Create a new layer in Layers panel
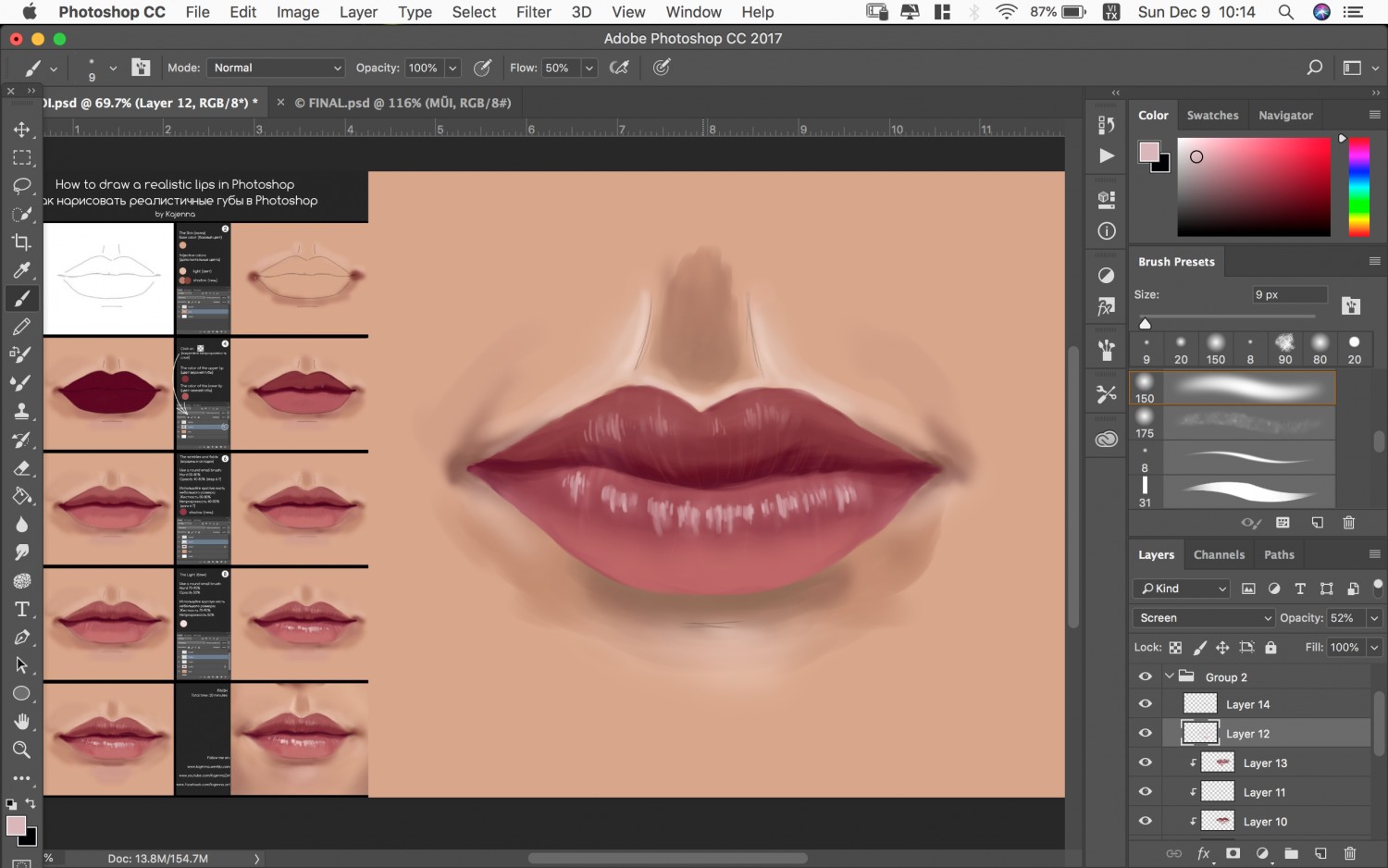This screenshot has height=868, width=1388. pos(1320,853)
